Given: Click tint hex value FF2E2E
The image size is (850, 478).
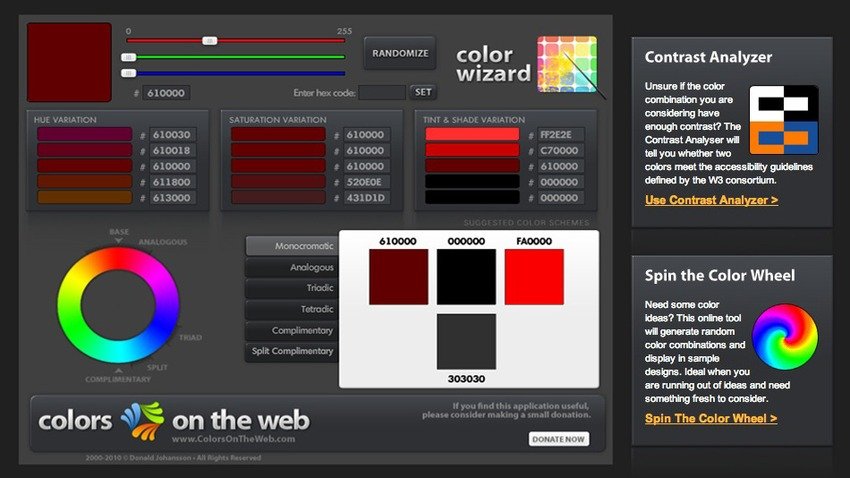Looking at the screenshot, I should (560, 134).
